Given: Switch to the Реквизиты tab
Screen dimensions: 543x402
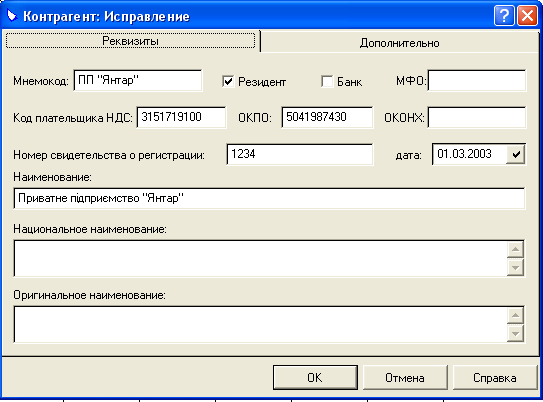Looking at the screenshot, I should pos(131,41).
